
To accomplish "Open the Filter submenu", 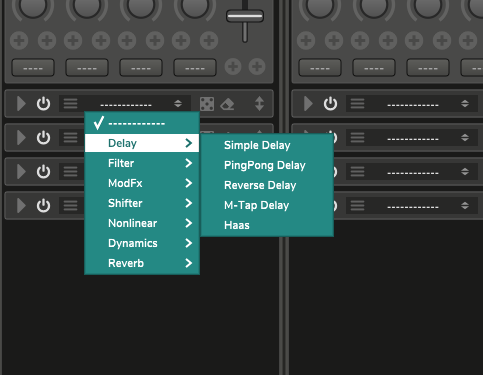I will point(142,163).
